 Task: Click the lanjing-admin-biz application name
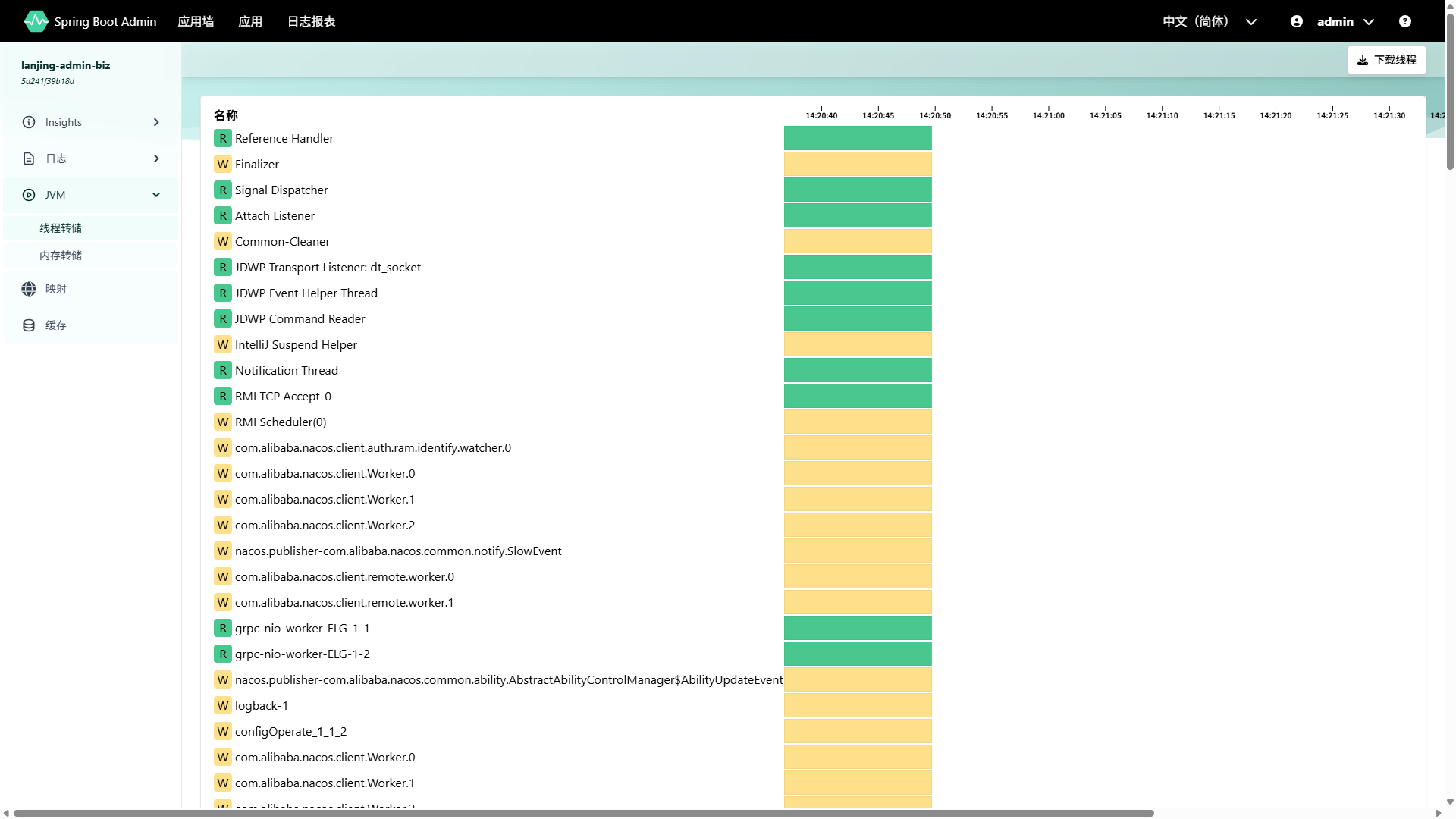tap(66, 65)
